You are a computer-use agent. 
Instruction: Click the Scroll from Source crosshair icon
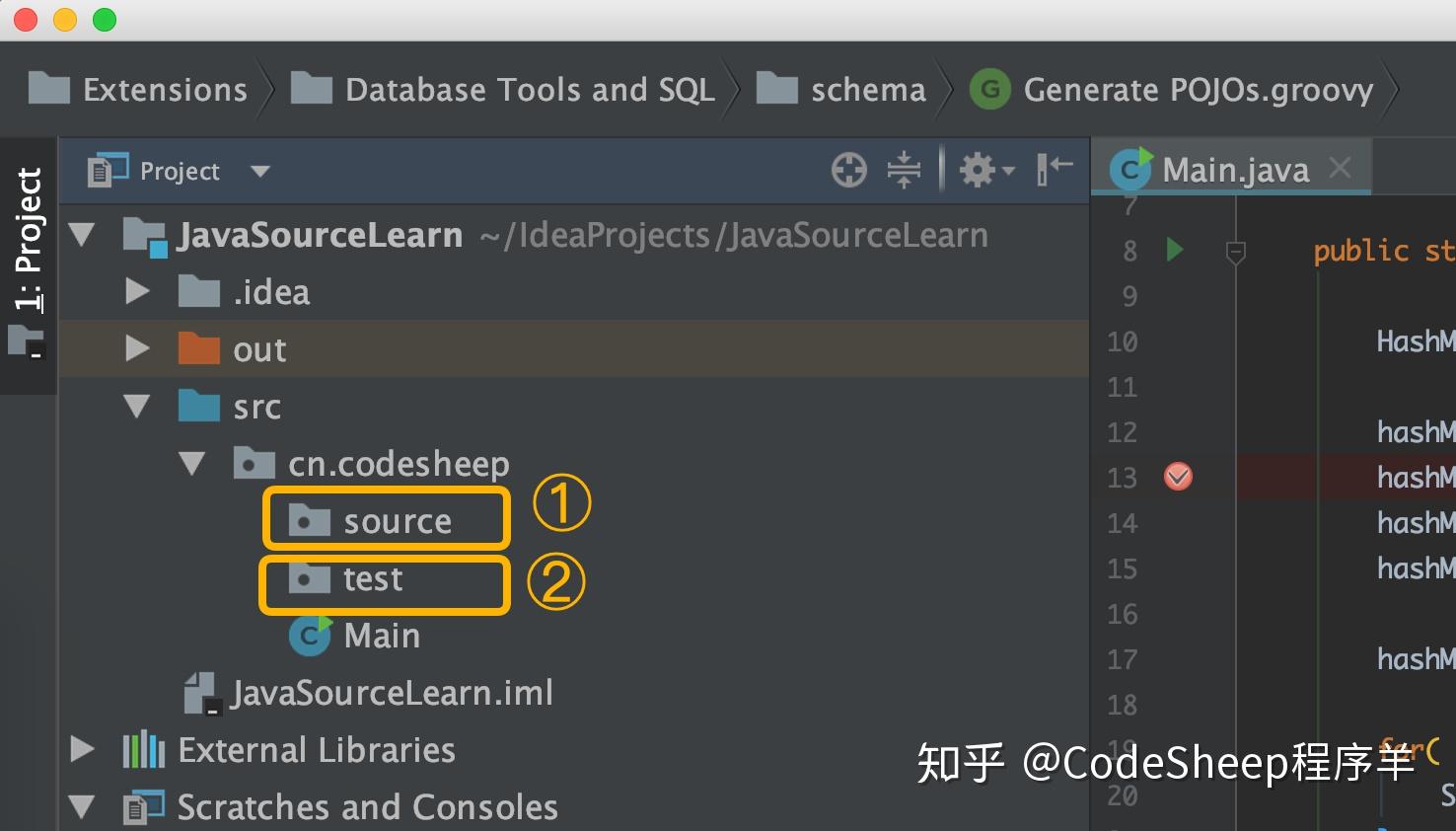848,171
